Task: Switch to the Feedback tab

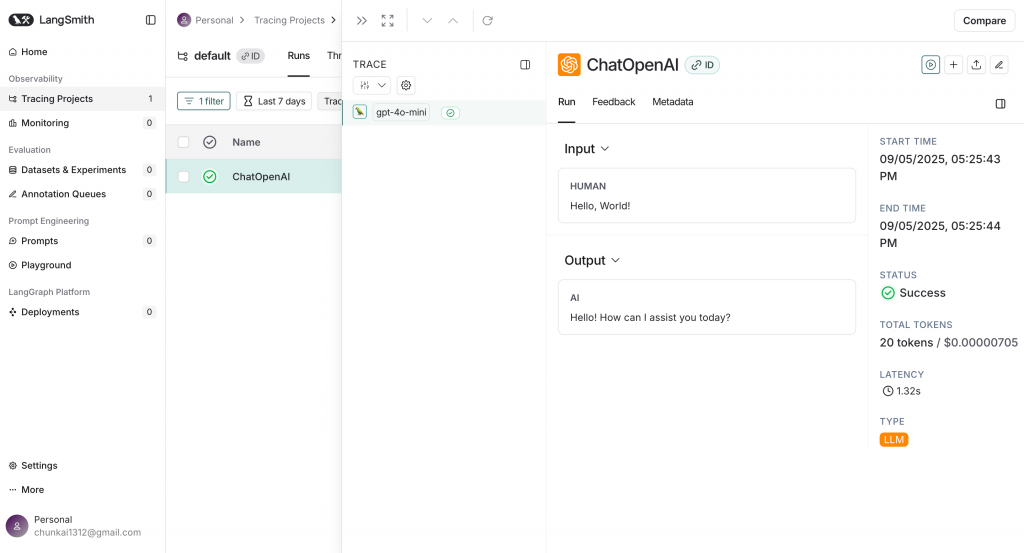Action: pos(614,102)
